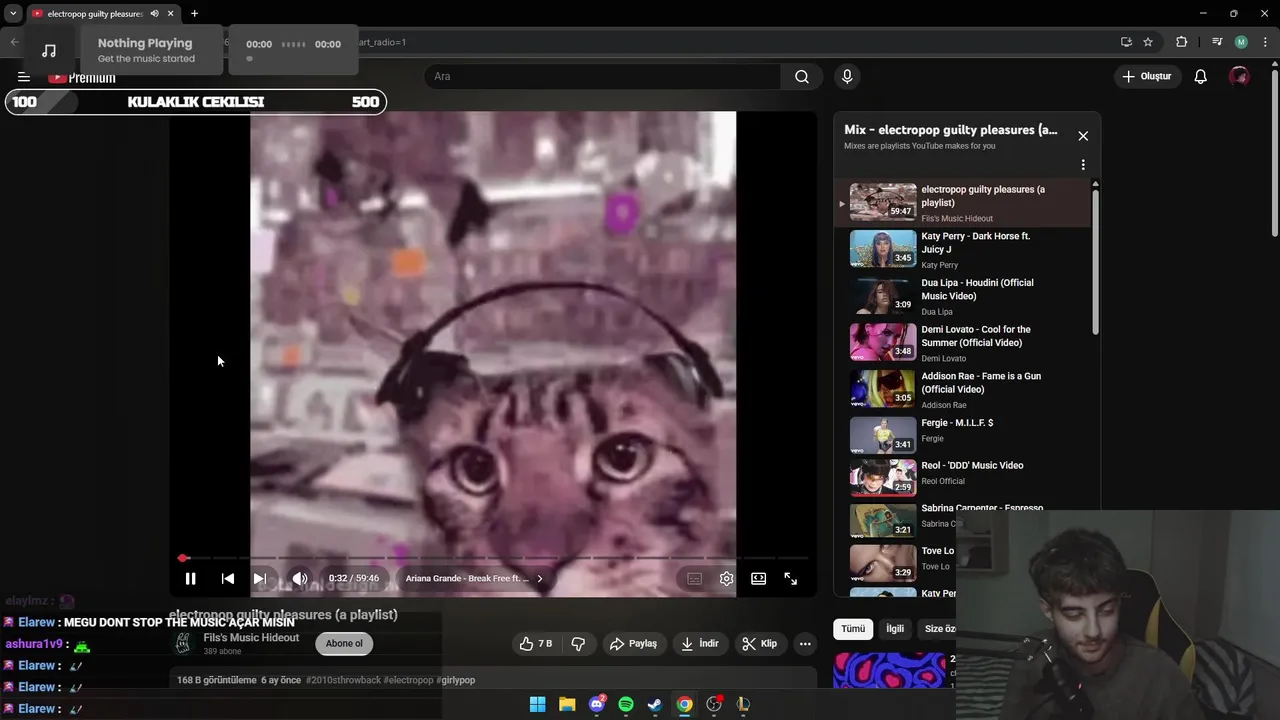This screenshot has width=1280, height=720.
Task: Open the media control toolbar icon
Action: pyautogui.click(x=1217, y=42)
